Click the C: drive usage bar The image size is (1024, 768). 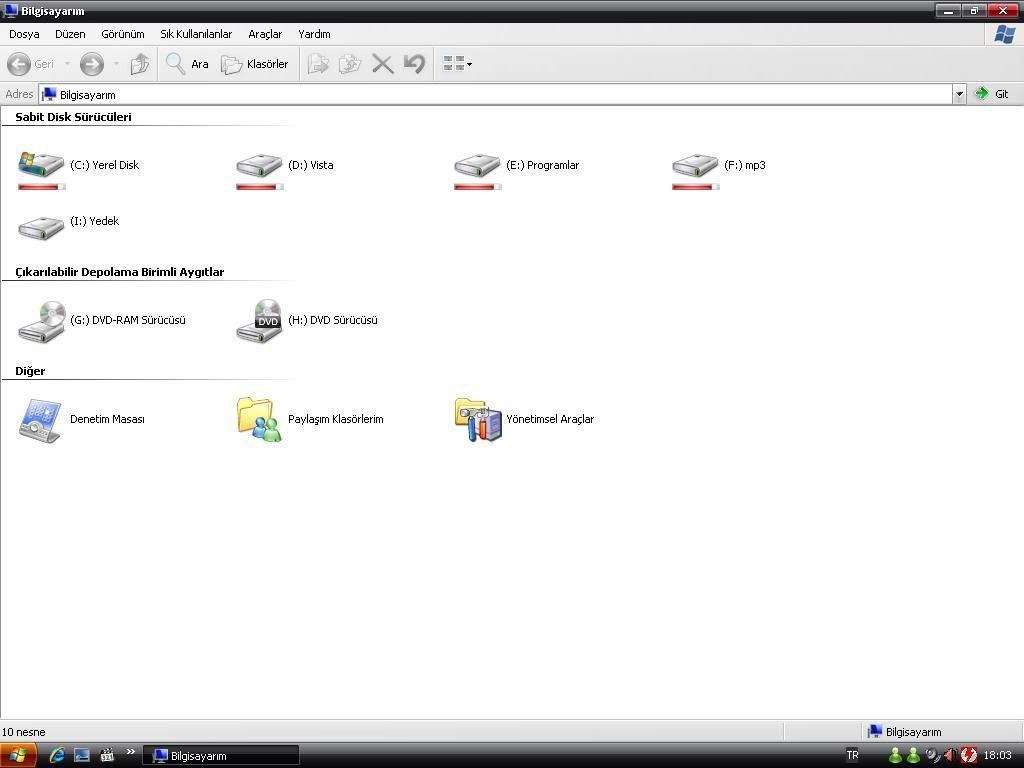[x=42, y=187]
